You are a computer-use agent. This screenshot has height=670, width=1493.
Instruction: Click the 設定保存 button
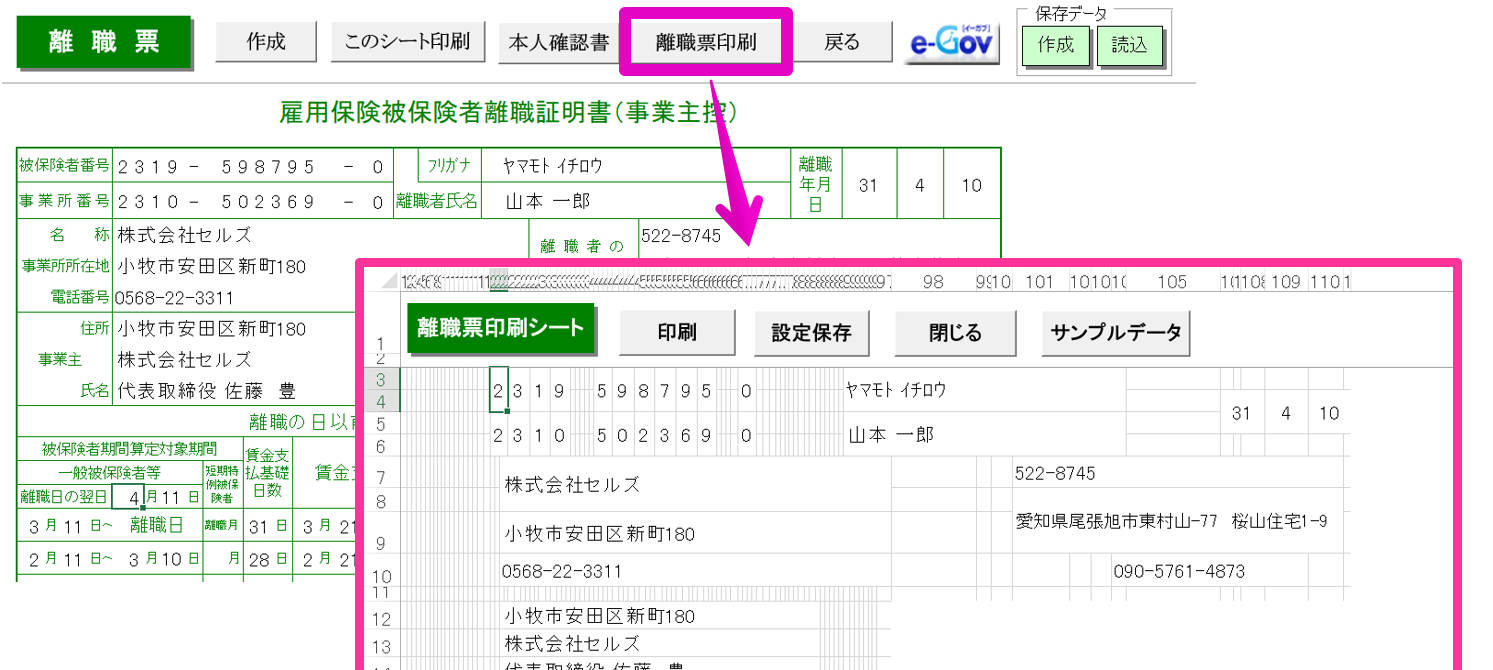click(x=811, y=333)
